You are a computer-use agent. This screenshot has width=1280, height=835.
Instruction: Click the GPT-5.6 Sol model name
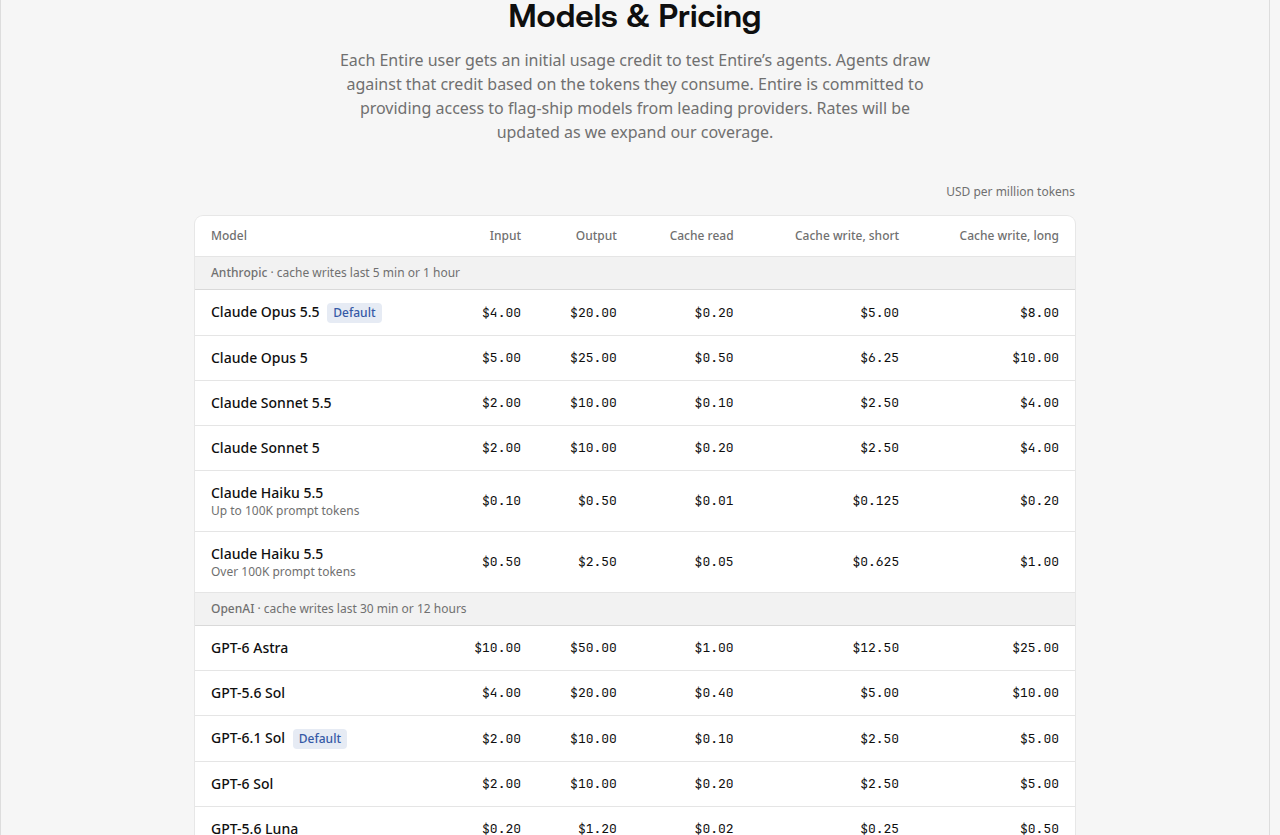point(248,693)
